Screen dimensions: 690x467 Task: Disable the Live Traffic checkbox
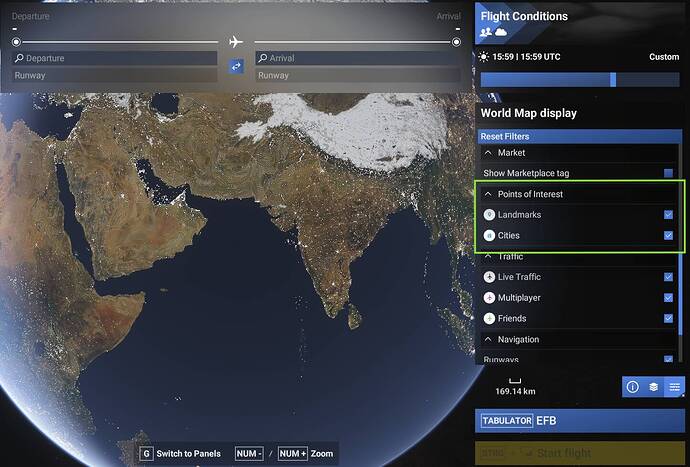tap(668, 277)
